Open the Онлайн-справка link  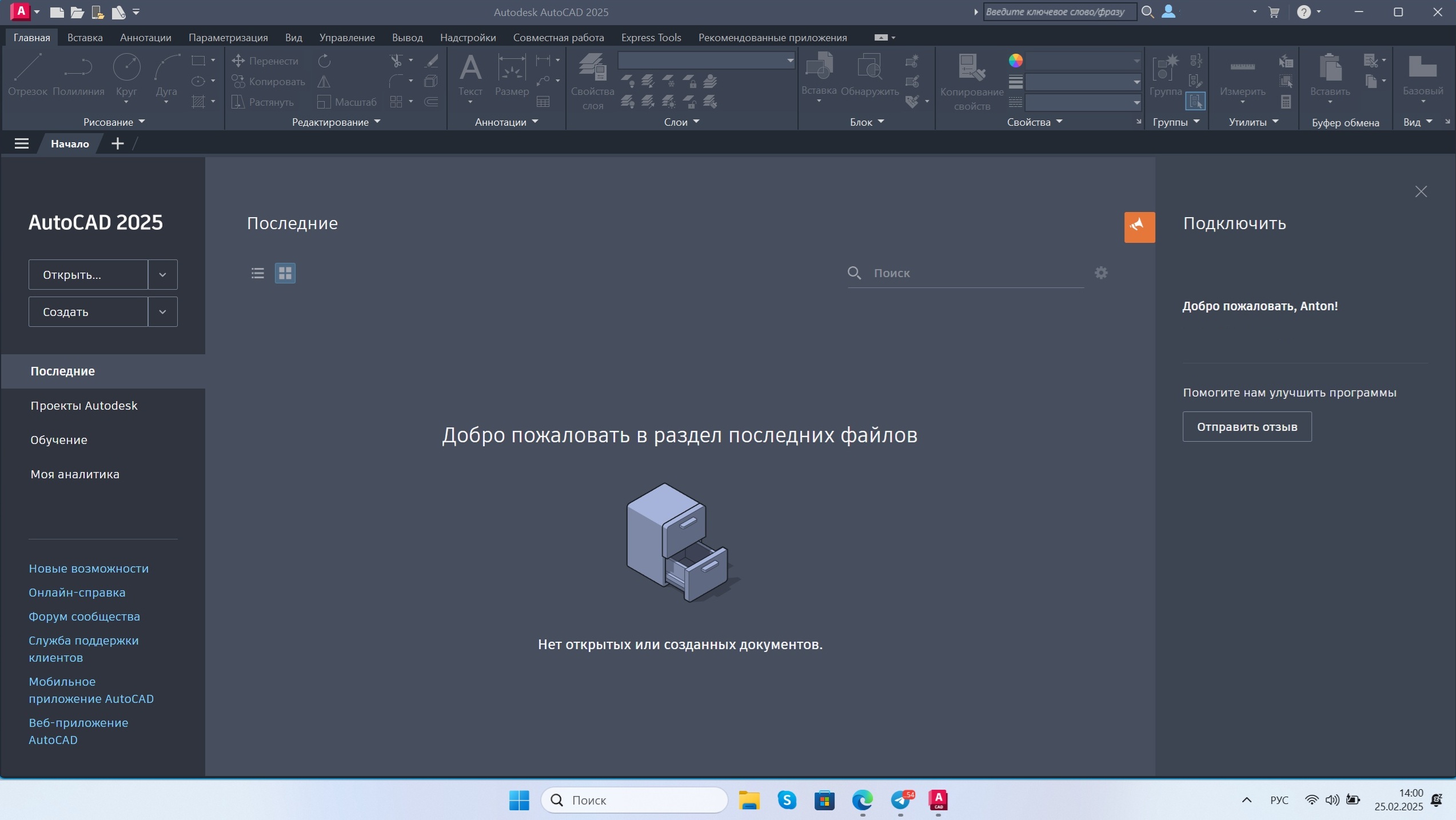(x=77, y=593)
